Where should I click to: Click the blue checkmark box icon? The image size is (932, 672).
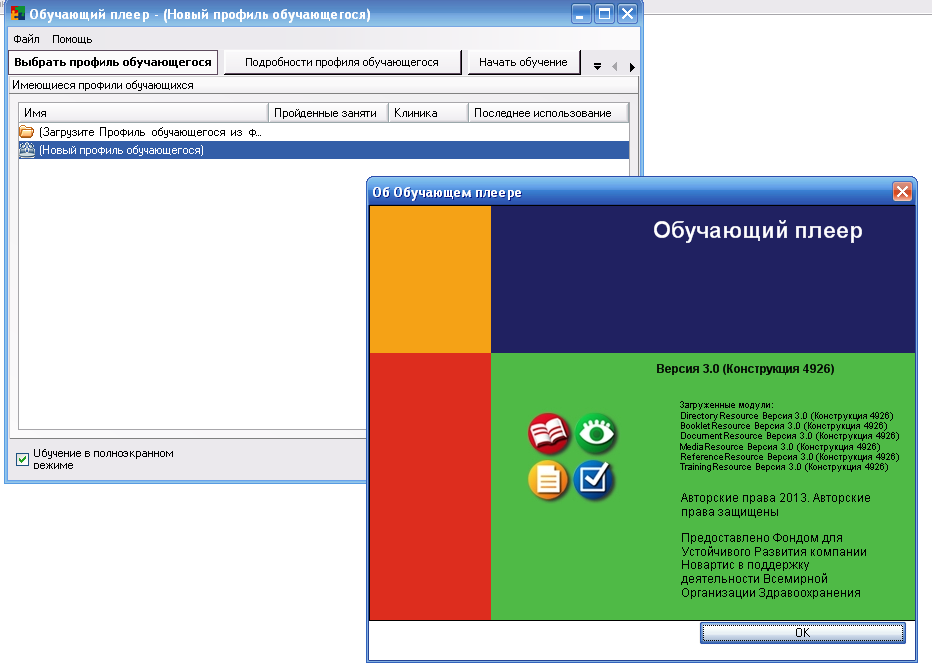(x=596, y=481)
